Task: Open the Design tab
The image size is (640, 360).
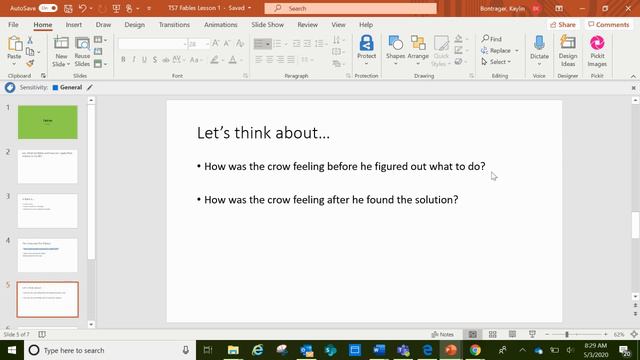Action: click(134, 24)
